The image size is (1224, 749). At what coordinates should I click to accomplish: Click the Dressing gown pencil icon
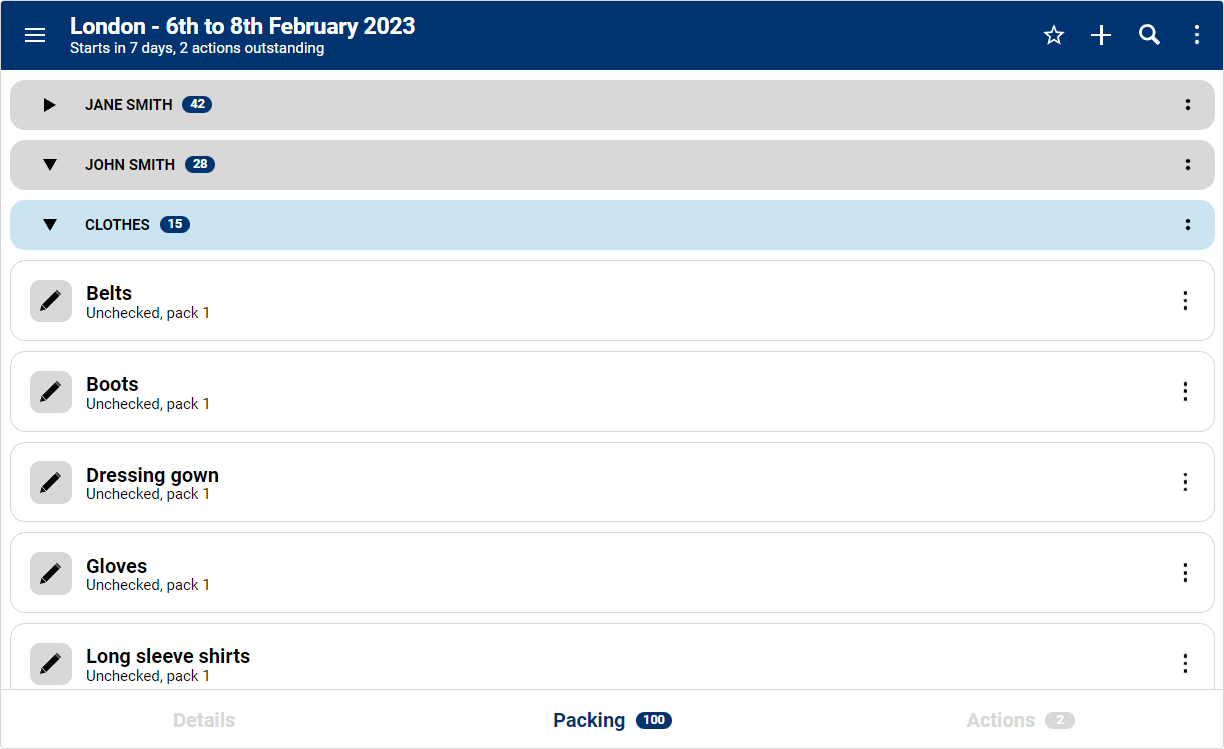(50, 482)
